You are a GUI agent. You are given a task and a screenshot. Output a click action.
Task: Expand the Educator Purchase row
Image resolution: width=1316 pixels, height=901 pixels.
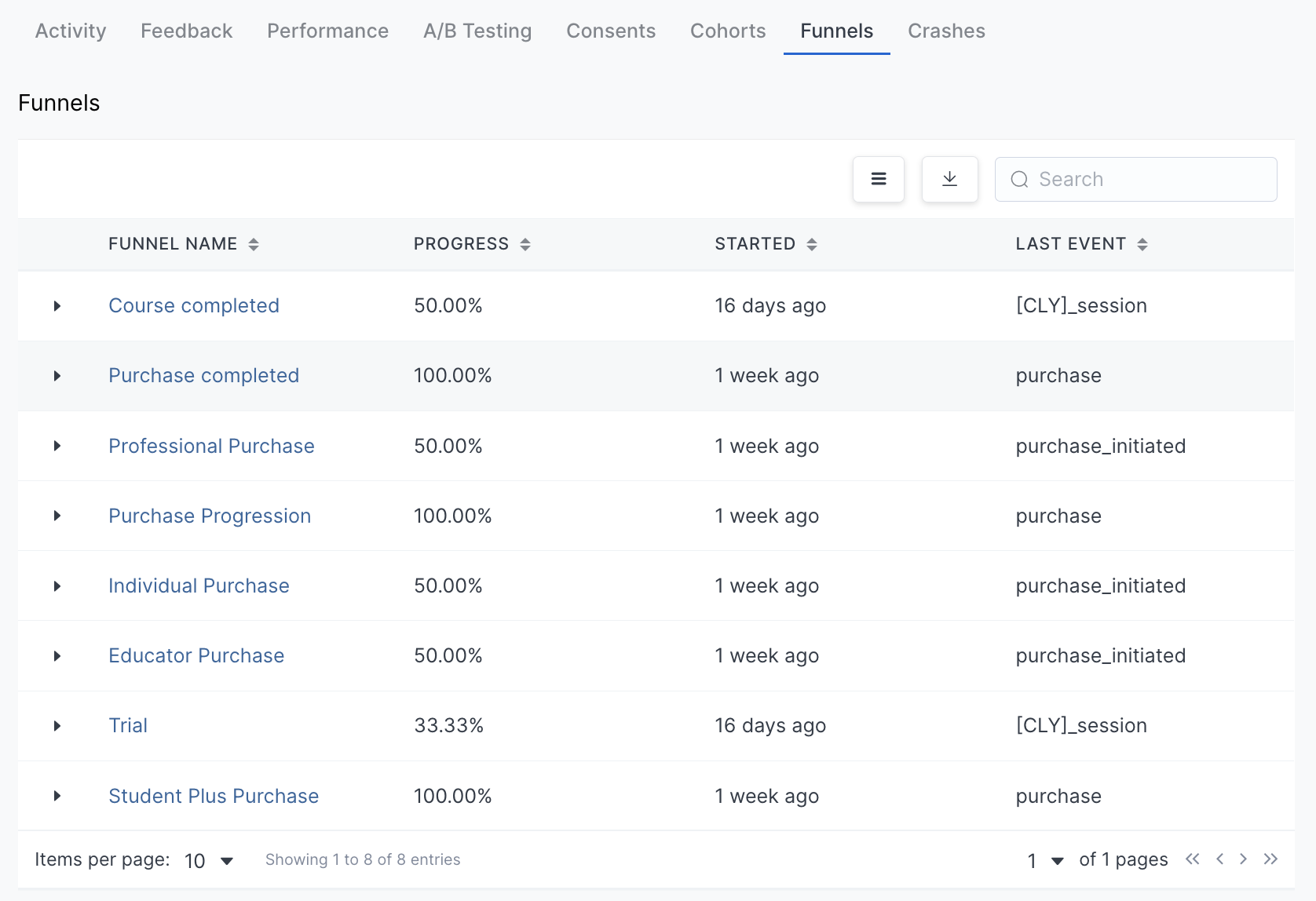pos(57,656)
